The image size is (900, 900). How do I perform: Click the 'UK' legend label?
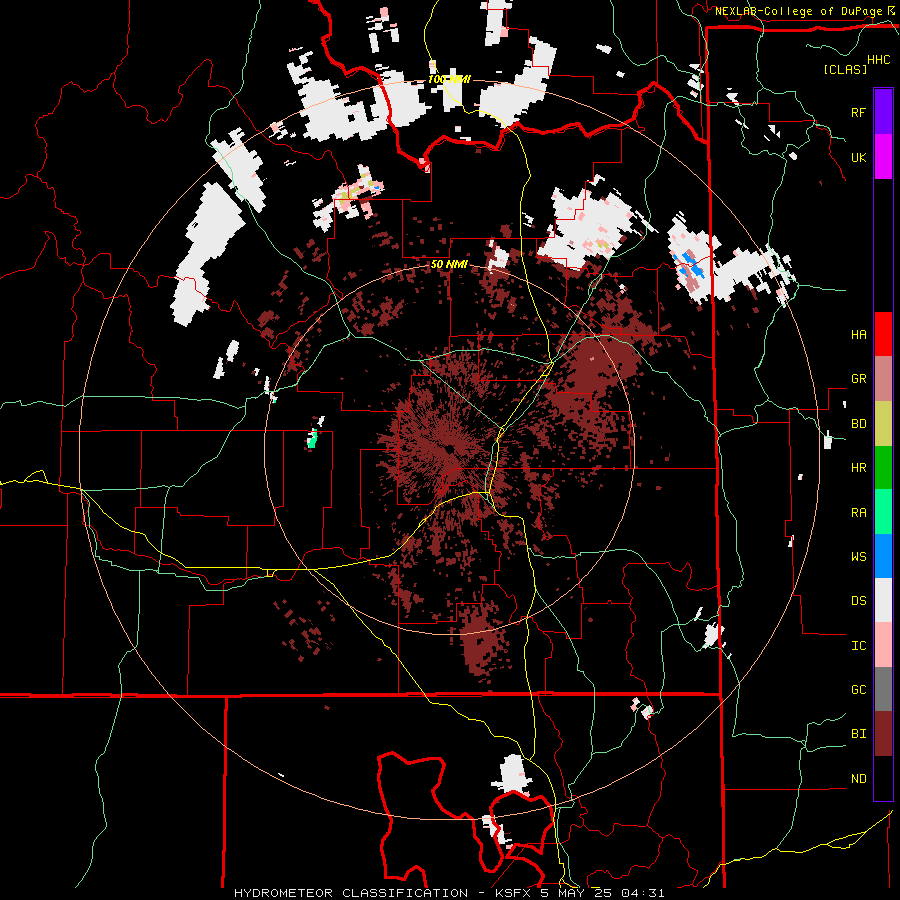coord(858,158)
